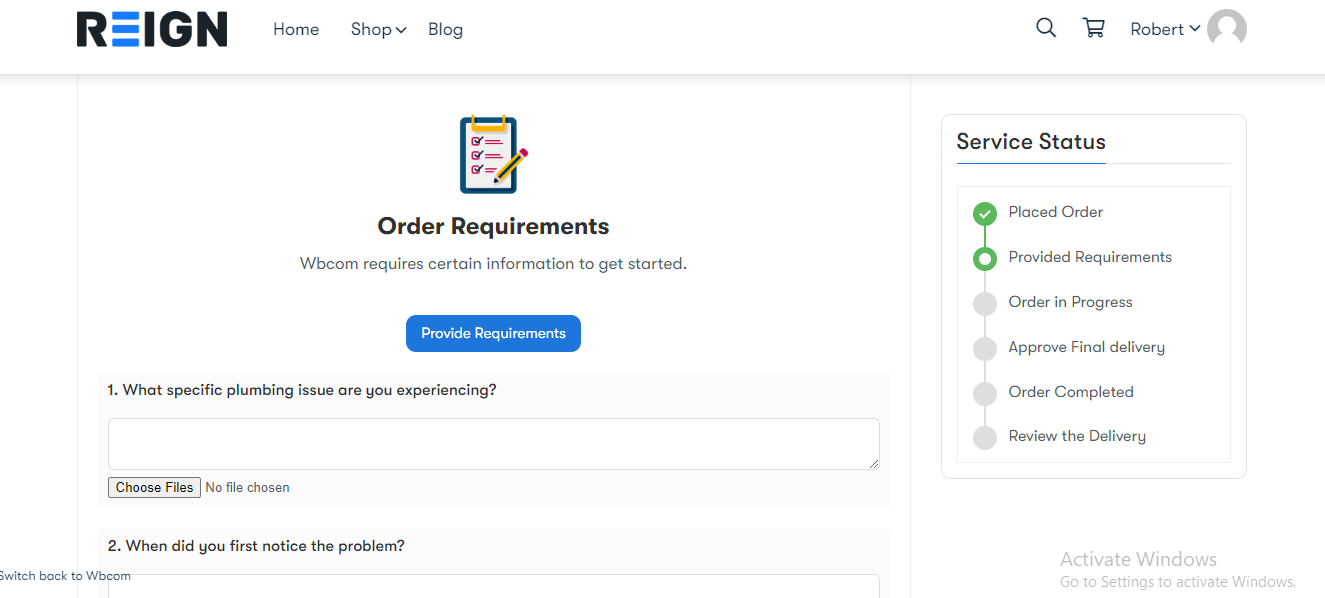The image size is (1325, 598).
Task: Click the green Placed Order checkmark
Action: (x=985, y=213)
